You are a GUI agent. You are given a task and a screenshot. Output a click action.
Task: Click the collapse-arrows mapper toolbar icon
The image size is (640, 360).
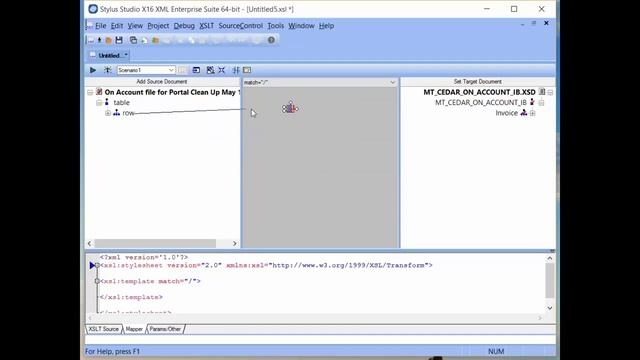tap(222, 70)
